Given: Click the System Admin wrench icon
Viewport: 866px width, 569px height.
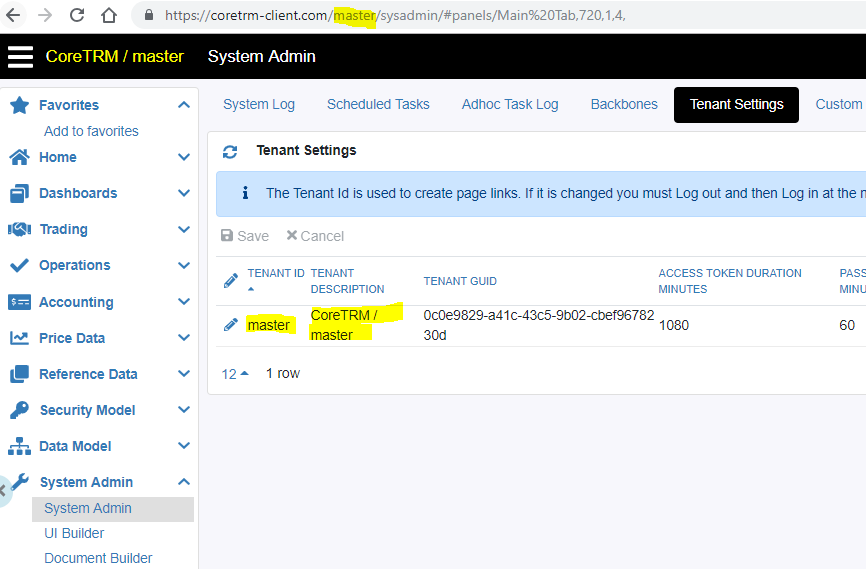Looking at the screenshot, I should click(x=20, y=482).
